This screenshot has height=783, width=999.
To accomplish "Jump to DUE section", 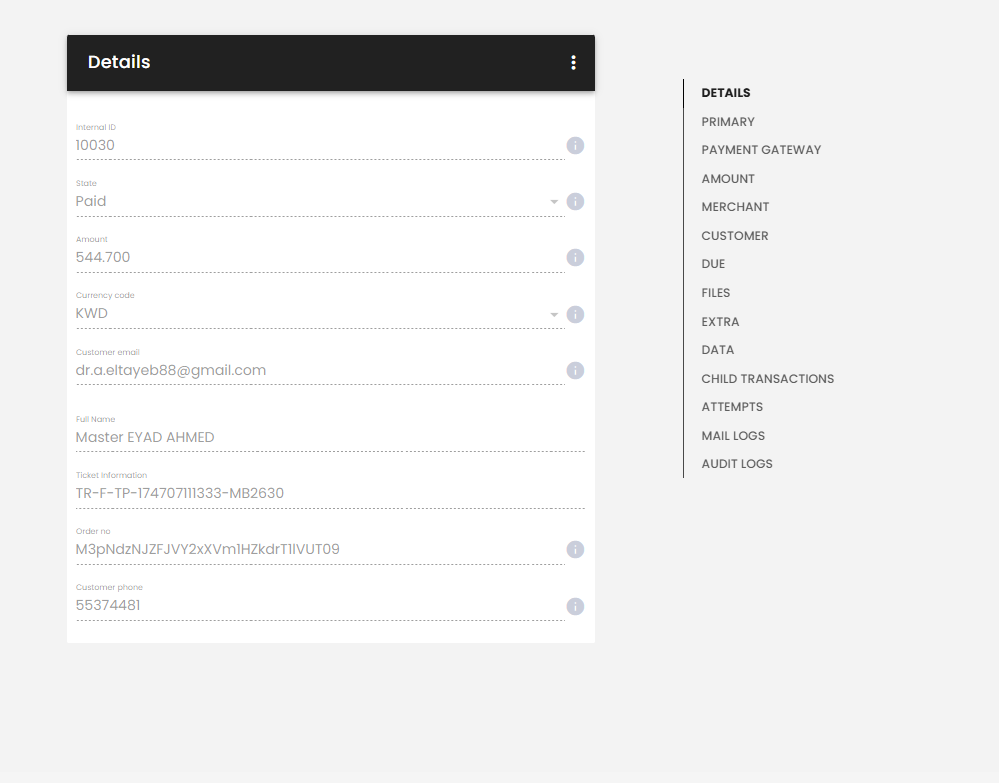I will (x=713, y=264).
